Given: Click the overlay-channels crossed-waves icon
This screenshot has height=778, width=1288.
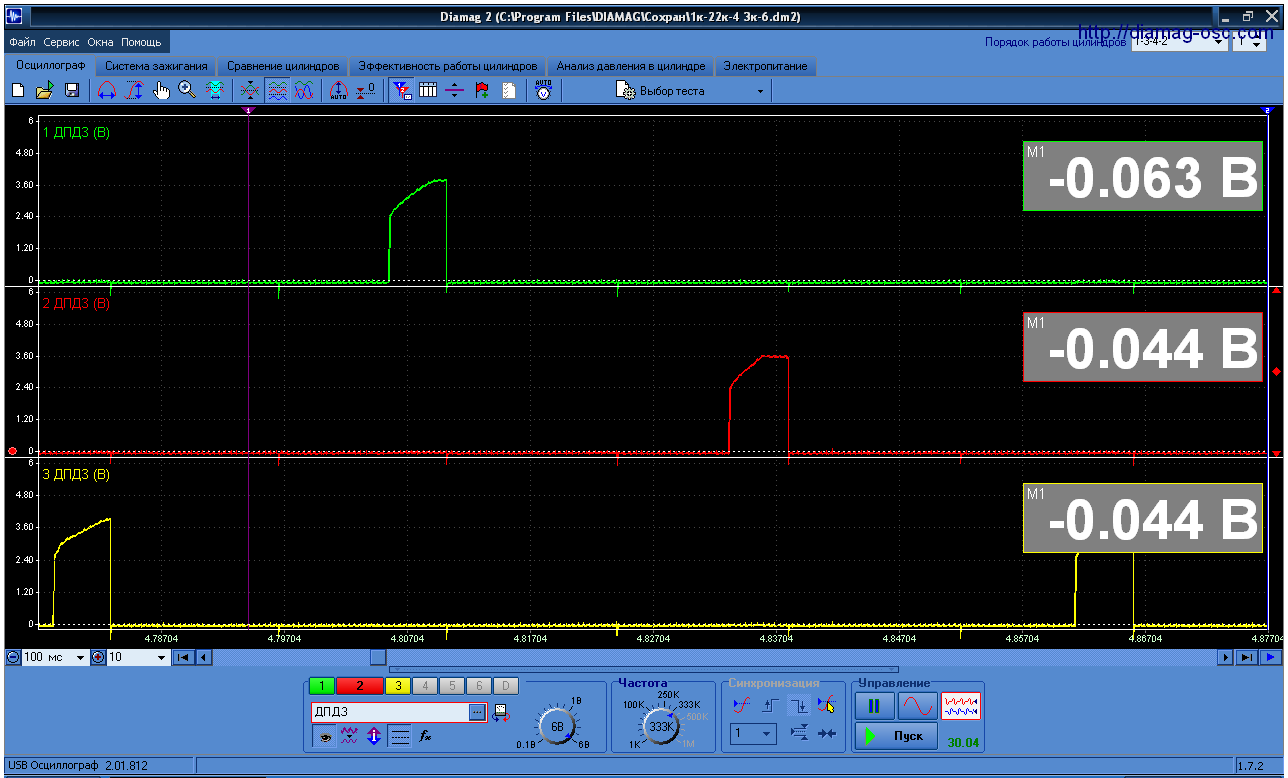Looking at the screenshot, I should (251, 91).
